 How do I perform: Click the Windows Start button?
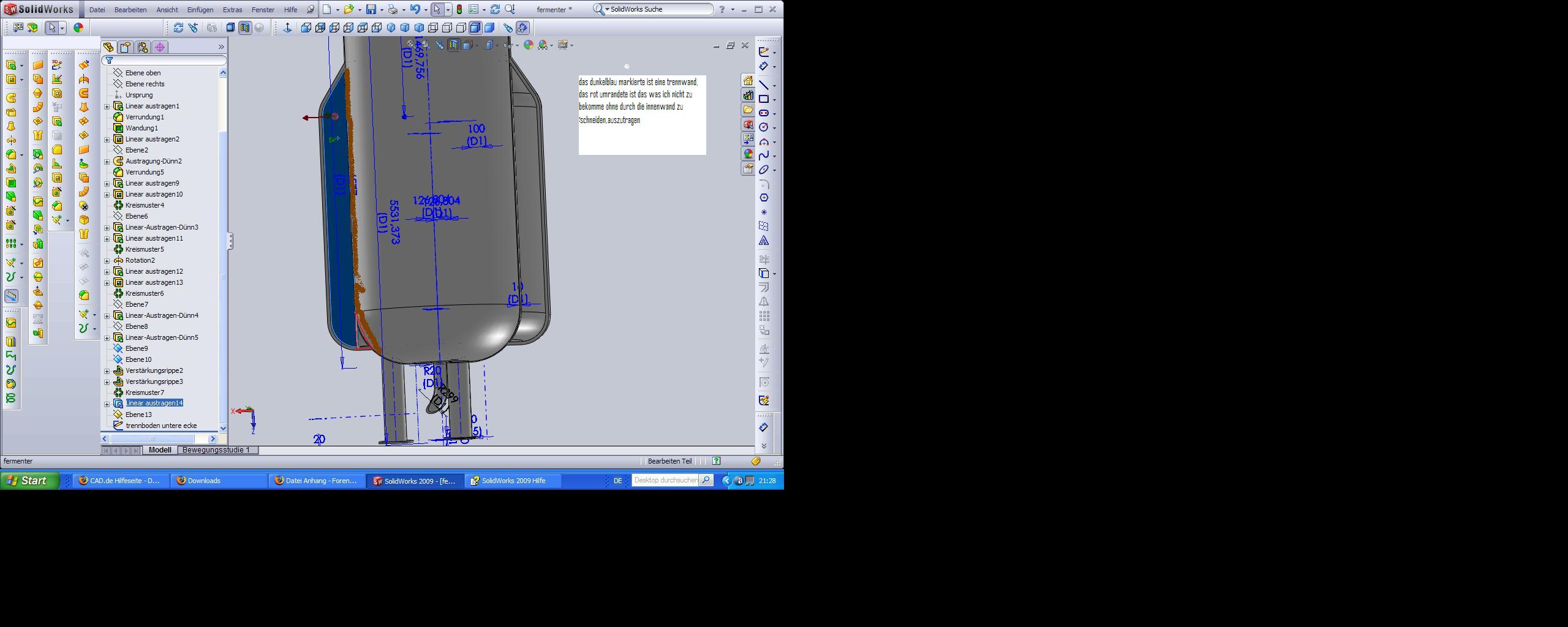[29, 481]
